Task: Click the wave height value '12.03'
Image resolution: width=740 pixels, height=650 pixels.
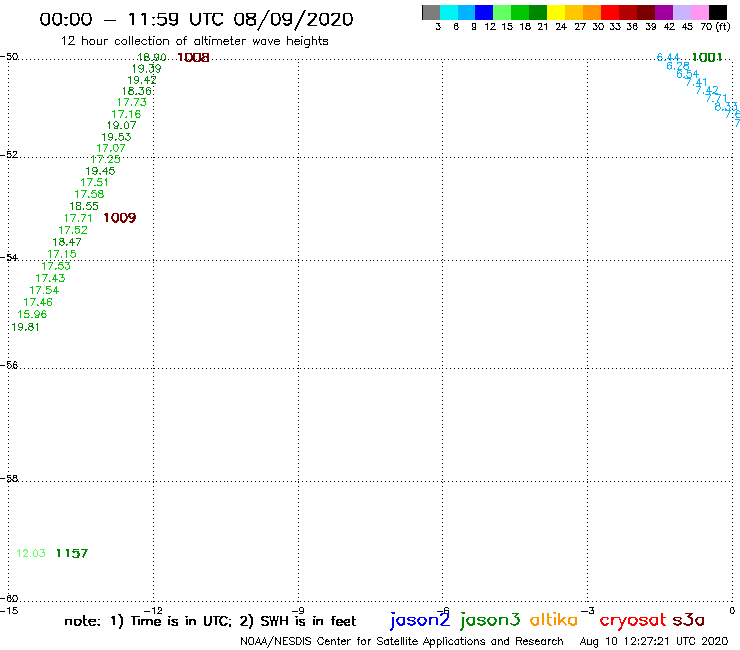Action: click(31, 553)
